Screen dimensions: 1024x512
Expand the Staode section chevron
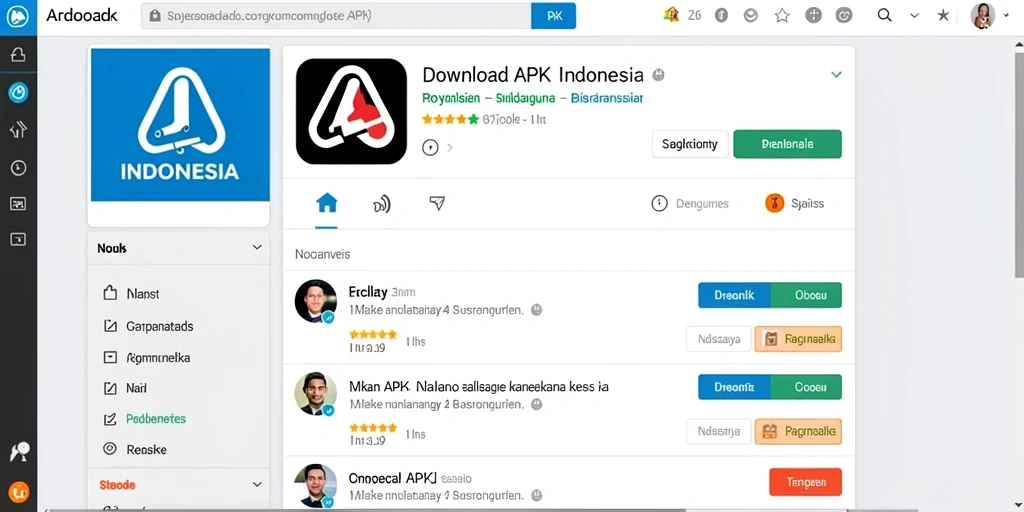(x=257, y=485)
